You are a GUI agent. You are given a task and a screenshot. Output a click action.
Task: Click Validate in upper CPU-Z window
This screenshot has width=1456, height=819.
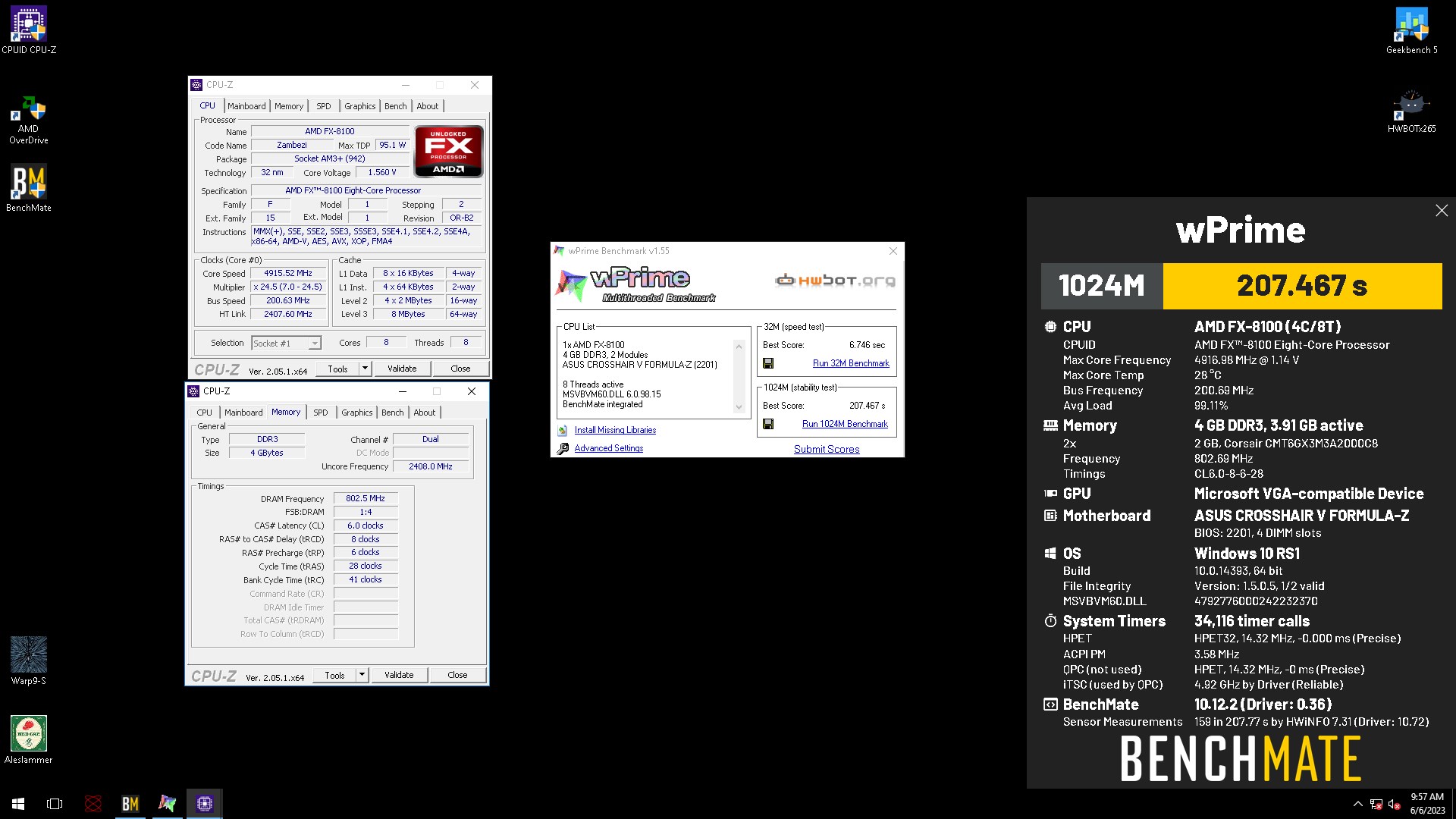click(402, 369)
